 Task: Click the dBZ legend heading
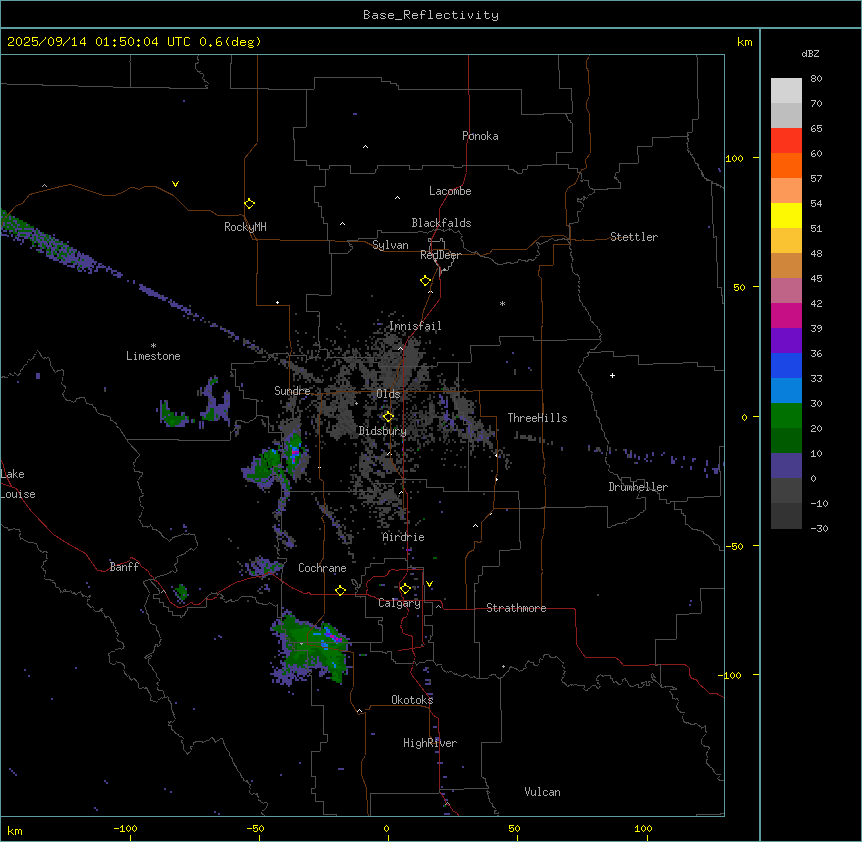(x=810, y=54)
